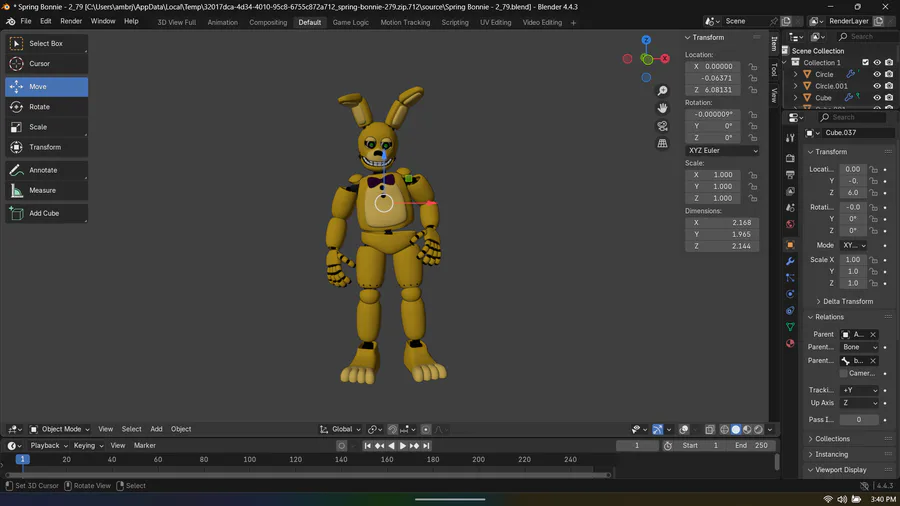Expand the Collections panel

tap(832, 439)
